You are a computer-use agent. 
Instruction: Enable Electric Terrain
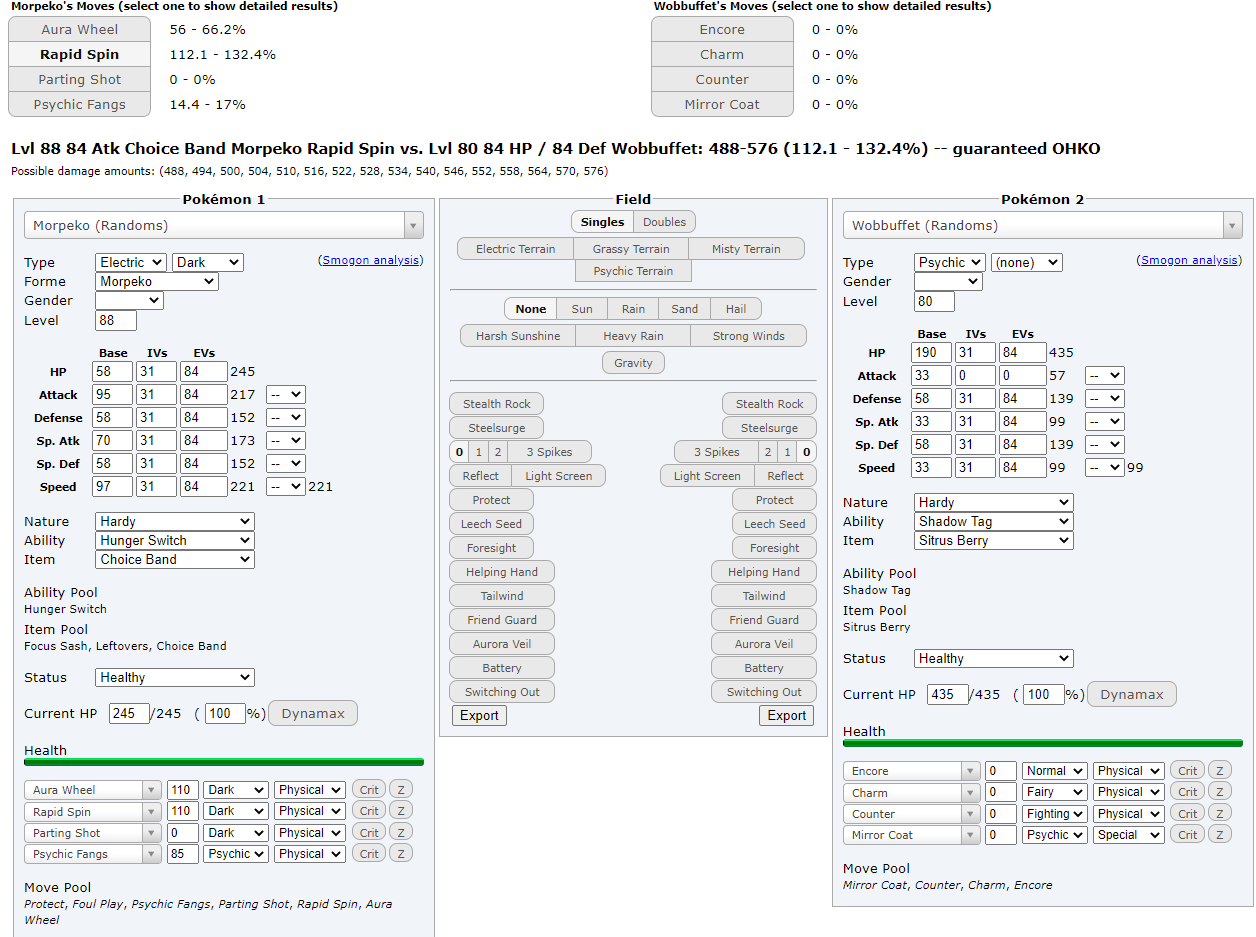click(516, 249)
